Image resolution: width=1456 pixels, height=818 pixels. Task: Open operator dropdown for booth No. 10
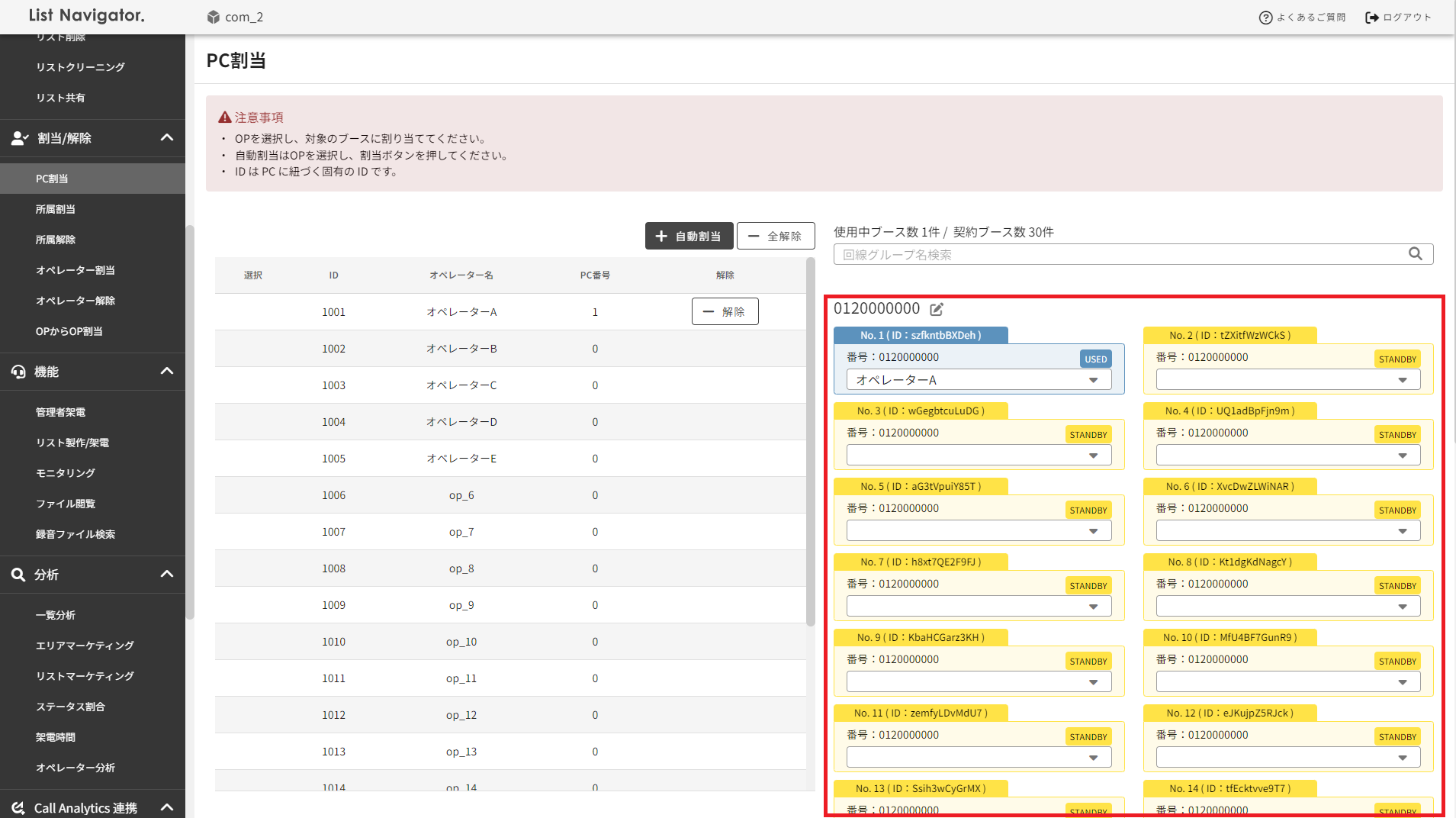tap(1288, 682)
